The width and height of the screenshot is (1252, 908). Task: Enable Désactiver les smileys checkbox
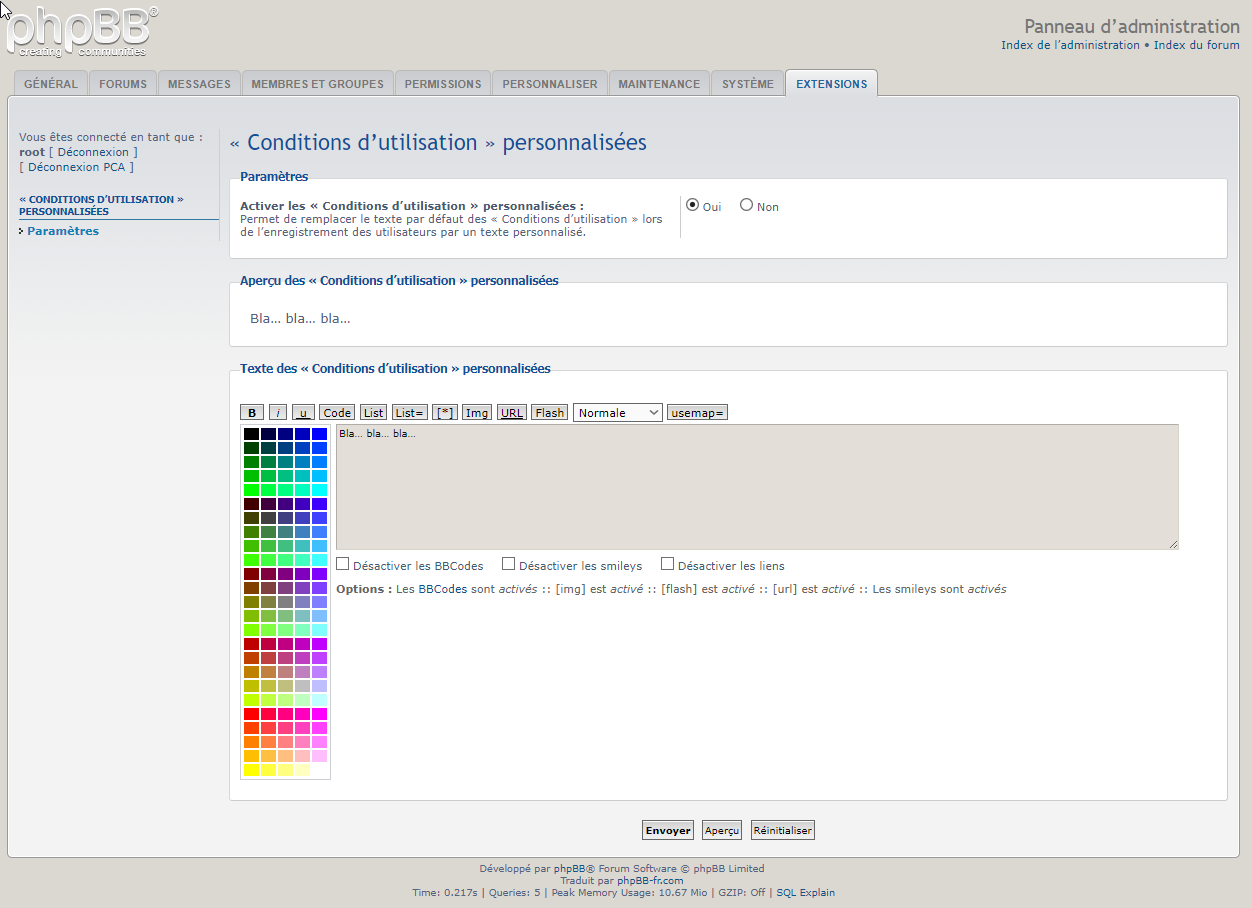tap(508, 564)
